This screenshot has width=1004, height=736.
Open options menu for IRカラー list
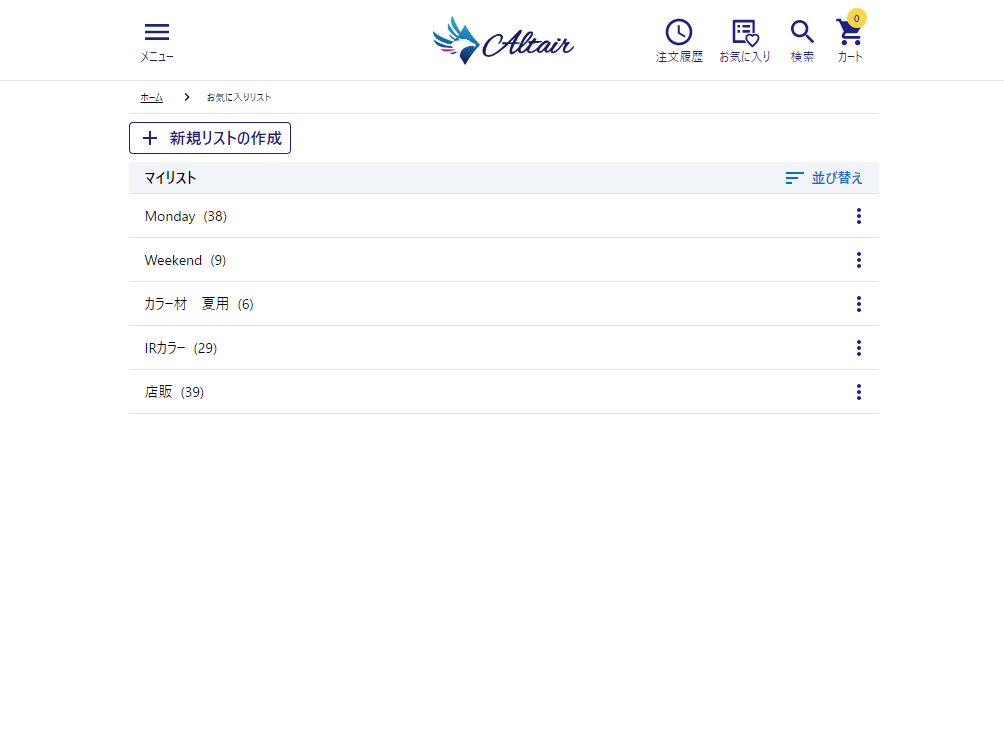[859, 348]
